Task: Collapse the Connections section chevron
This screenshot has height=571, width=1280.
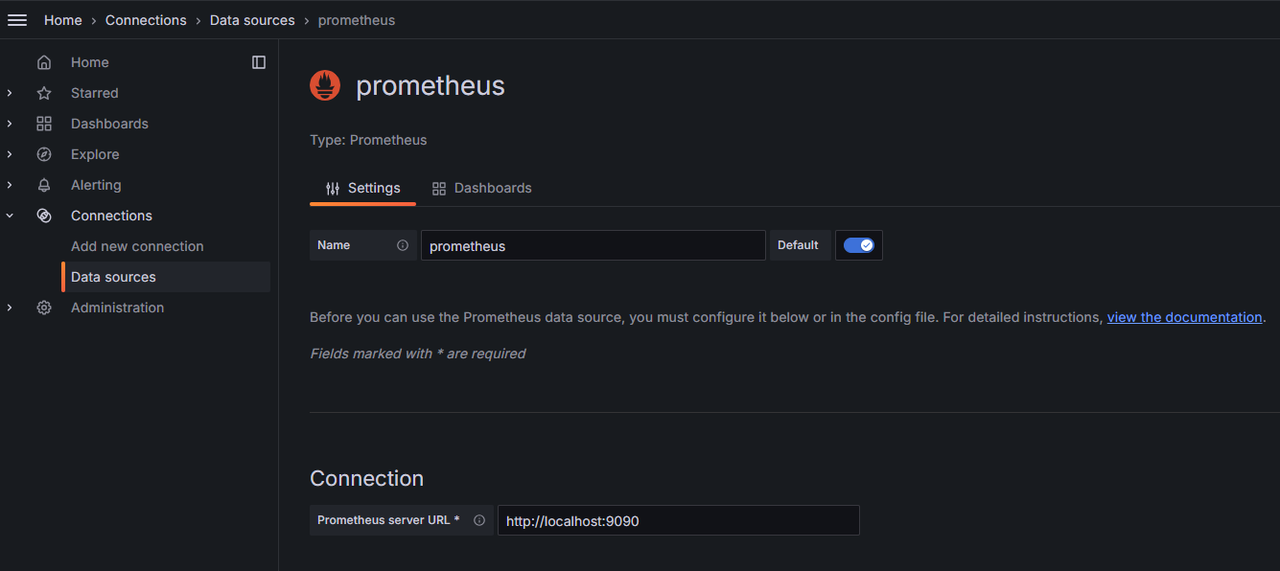Action: (10, 216)
